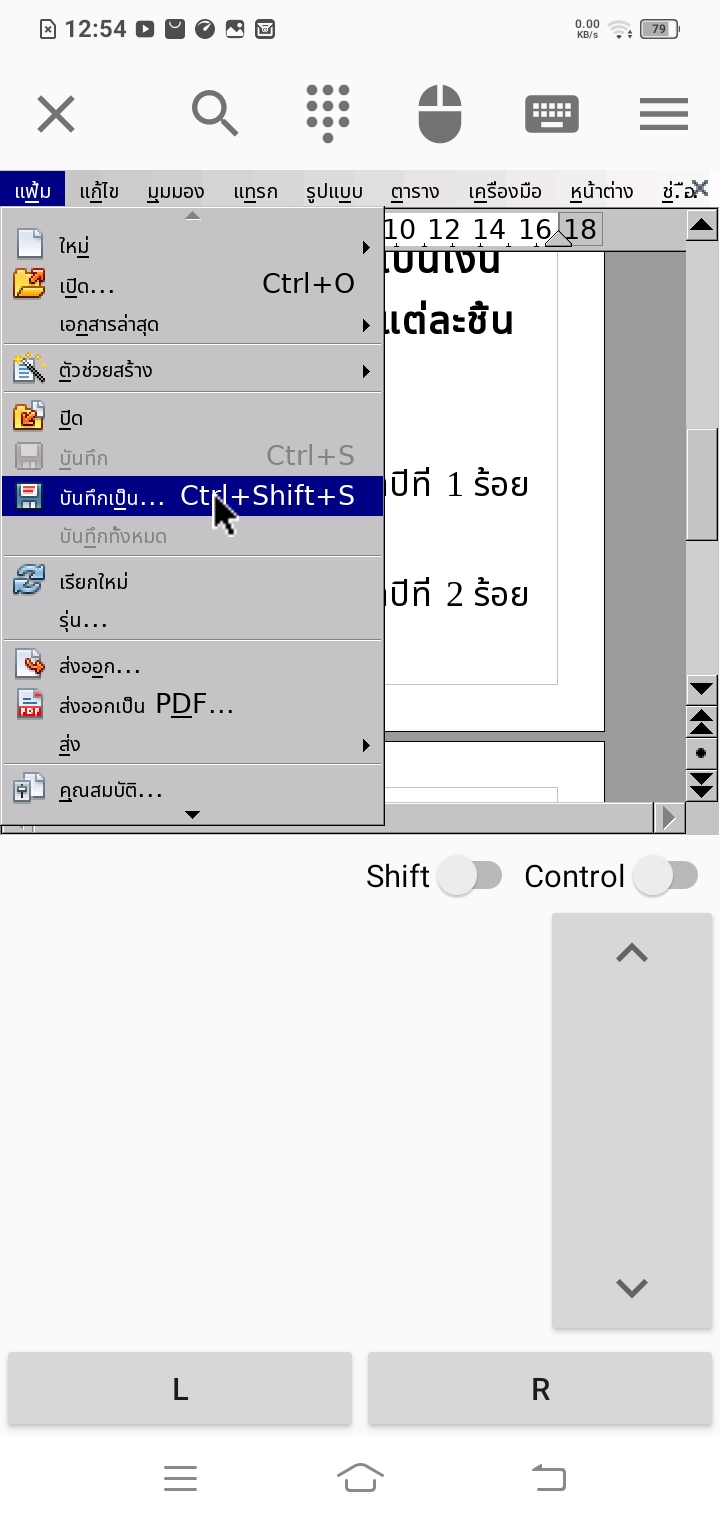Show the on-screen keyboard icon

tap(551, 114)
